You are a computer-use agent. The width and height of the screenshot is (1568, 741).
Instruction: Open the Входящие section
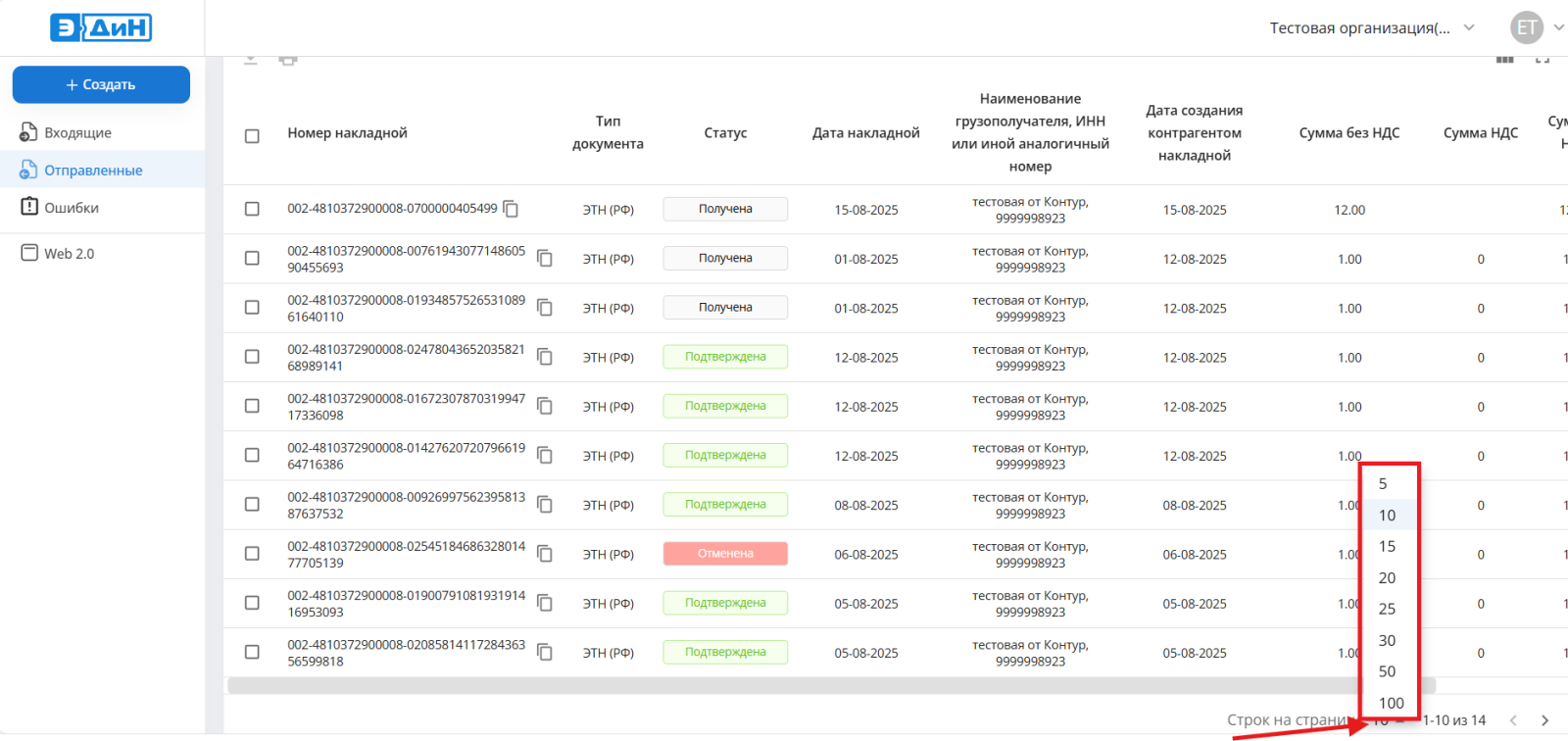(x=77, y=132)
